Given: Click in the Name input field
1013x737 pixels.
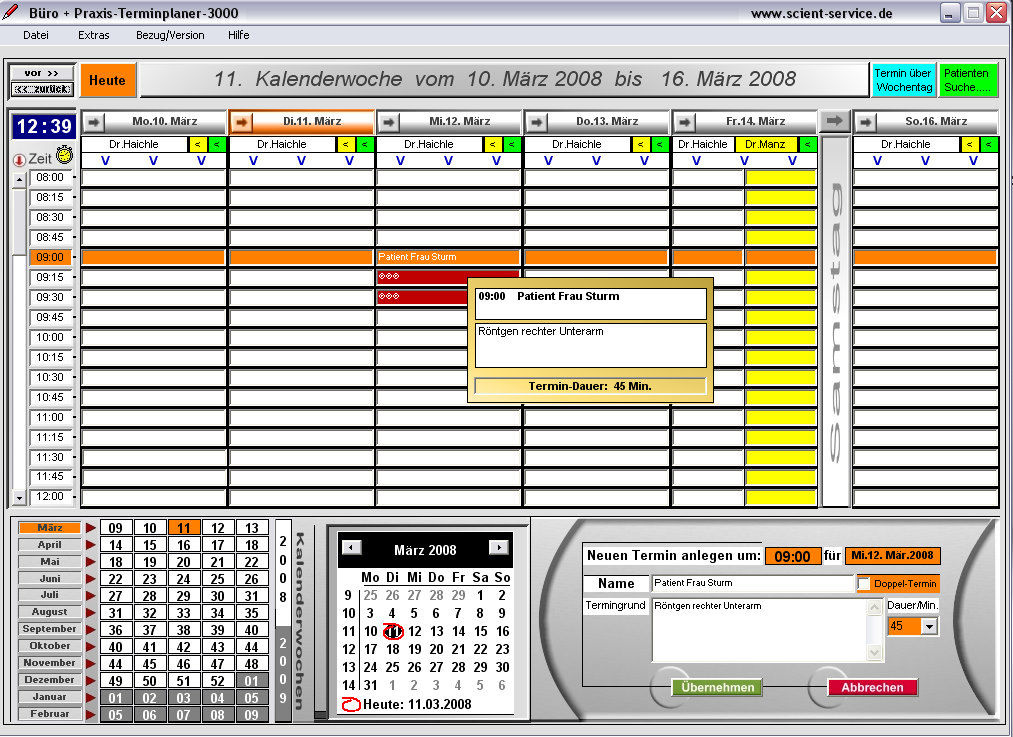Looking at the screenshot, I should (752, 583).
